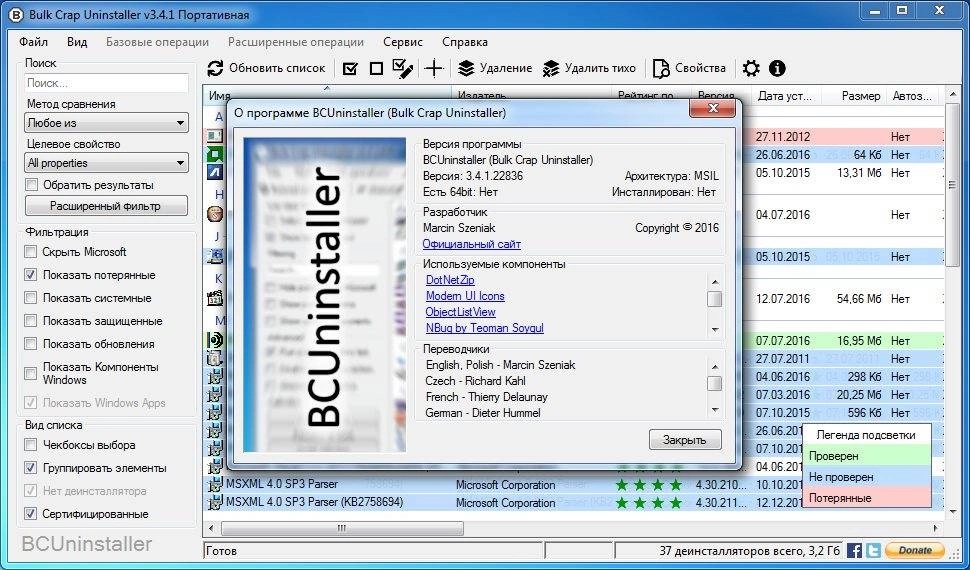The height and width of the screenshot is (570, 970).
Task: Click the icon beside the 12.07.2016 row
Action: [x=215, y=299]
